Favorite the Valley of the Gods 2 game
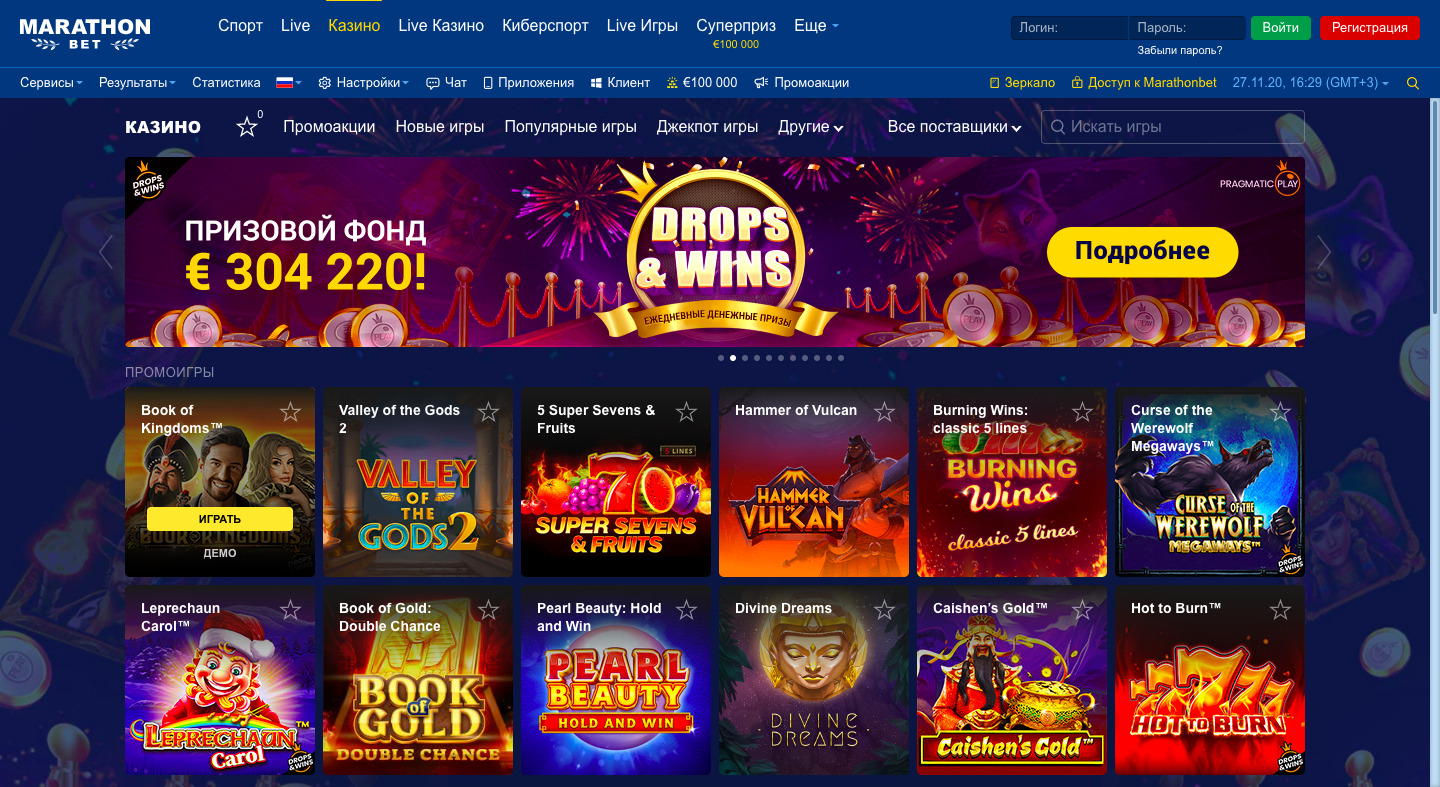The height and width of the screenshot is (787, 1440). (488, 412)
